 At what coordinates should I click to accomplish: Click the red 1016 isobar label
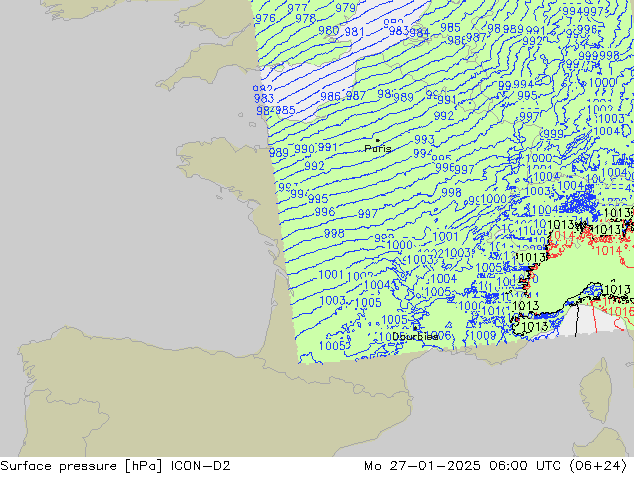coord(621,311)
